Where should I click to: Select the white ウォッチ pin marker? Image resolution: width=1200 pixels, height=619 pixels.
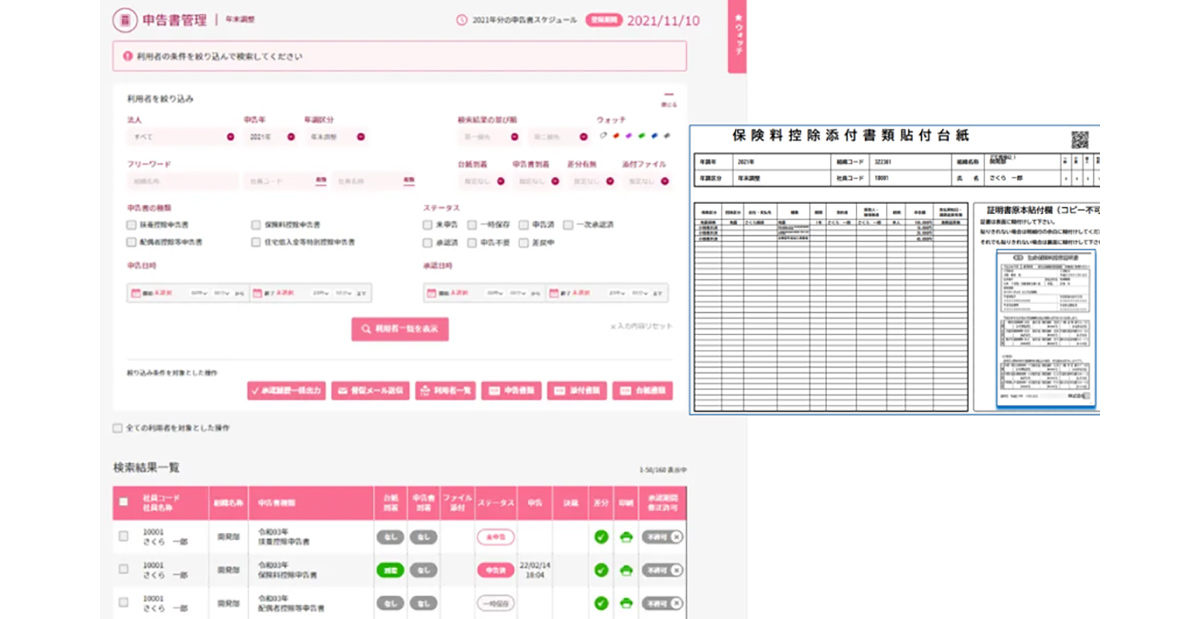click(603, 135)
